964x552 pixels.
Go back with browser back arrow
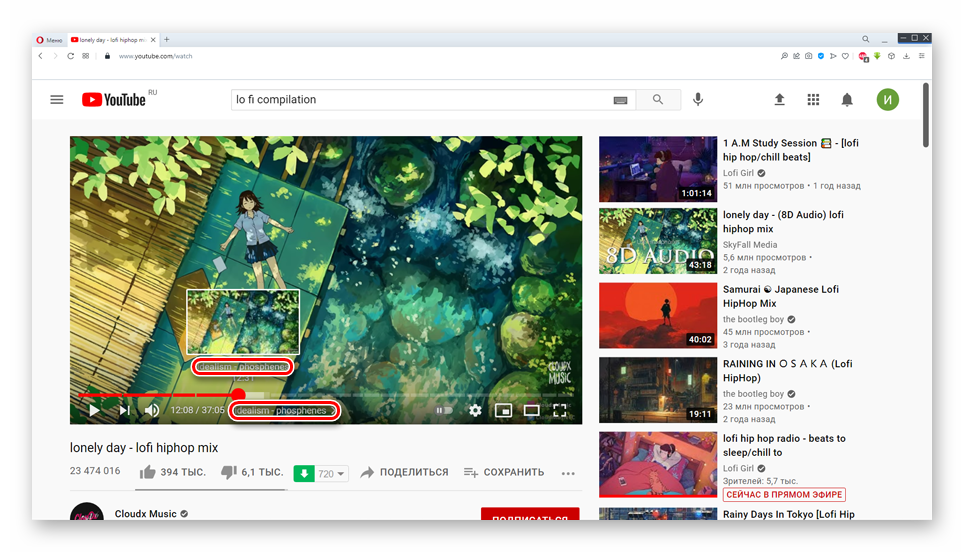click(41, 56)
